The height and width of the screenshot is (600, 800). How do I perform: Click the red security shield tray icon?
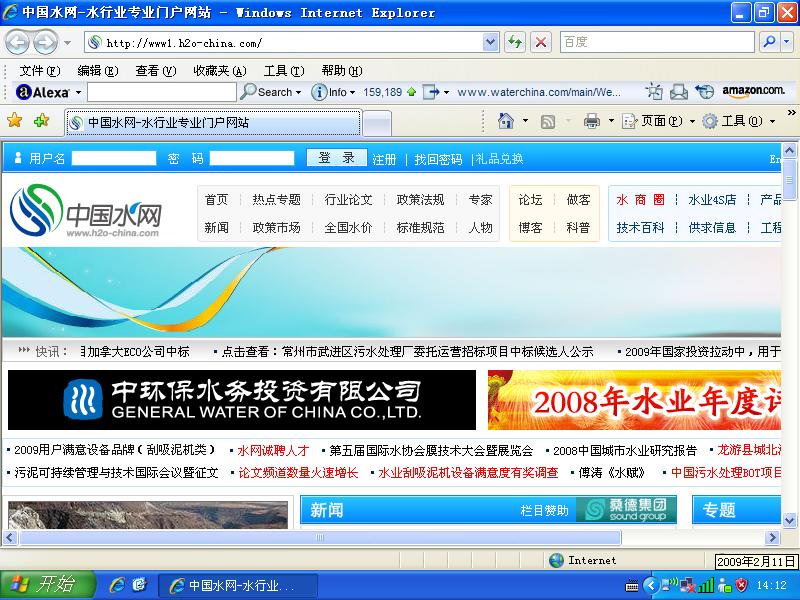pos(741,585)
